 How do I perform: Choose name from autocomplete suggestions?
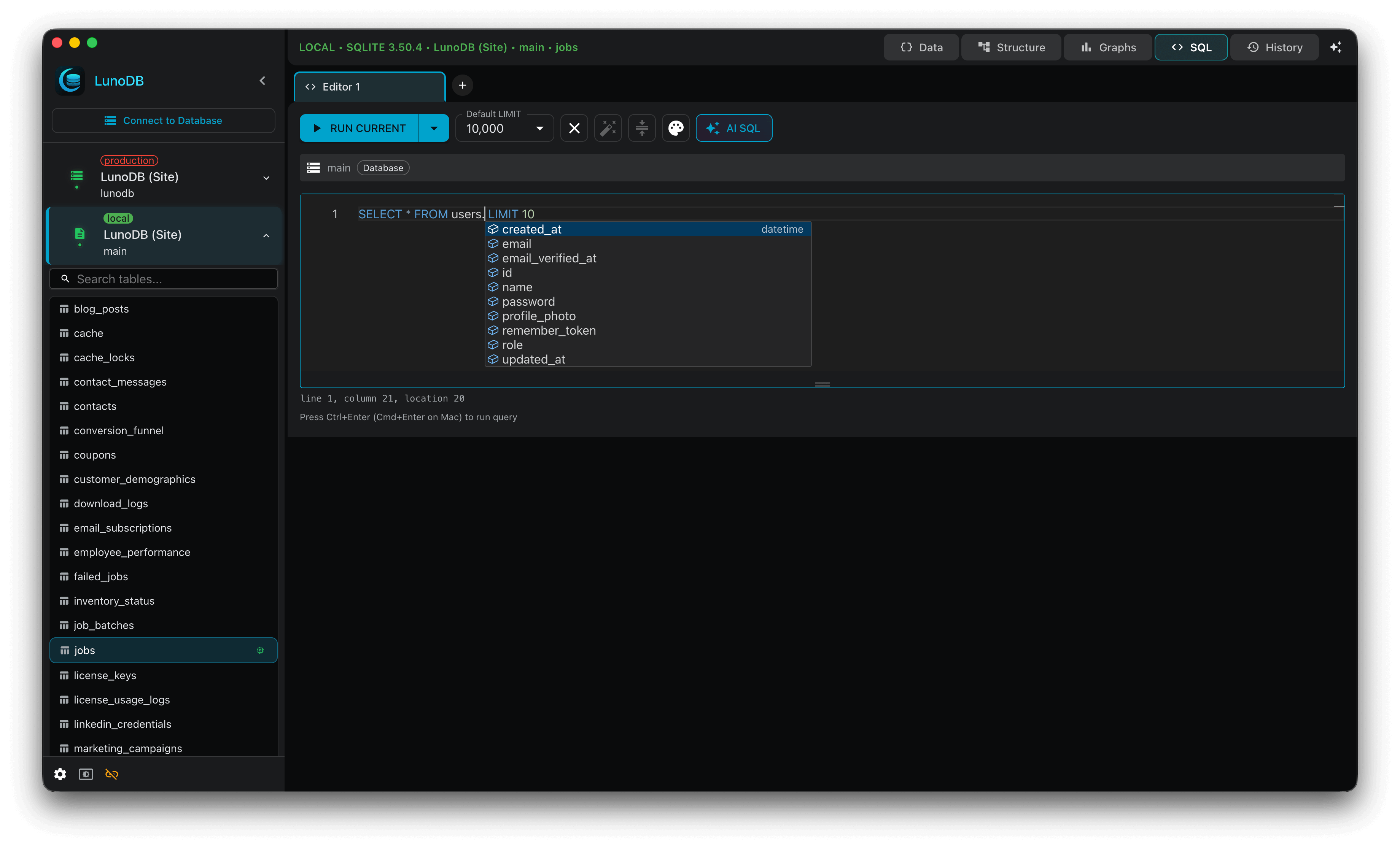tap(648, 287)
